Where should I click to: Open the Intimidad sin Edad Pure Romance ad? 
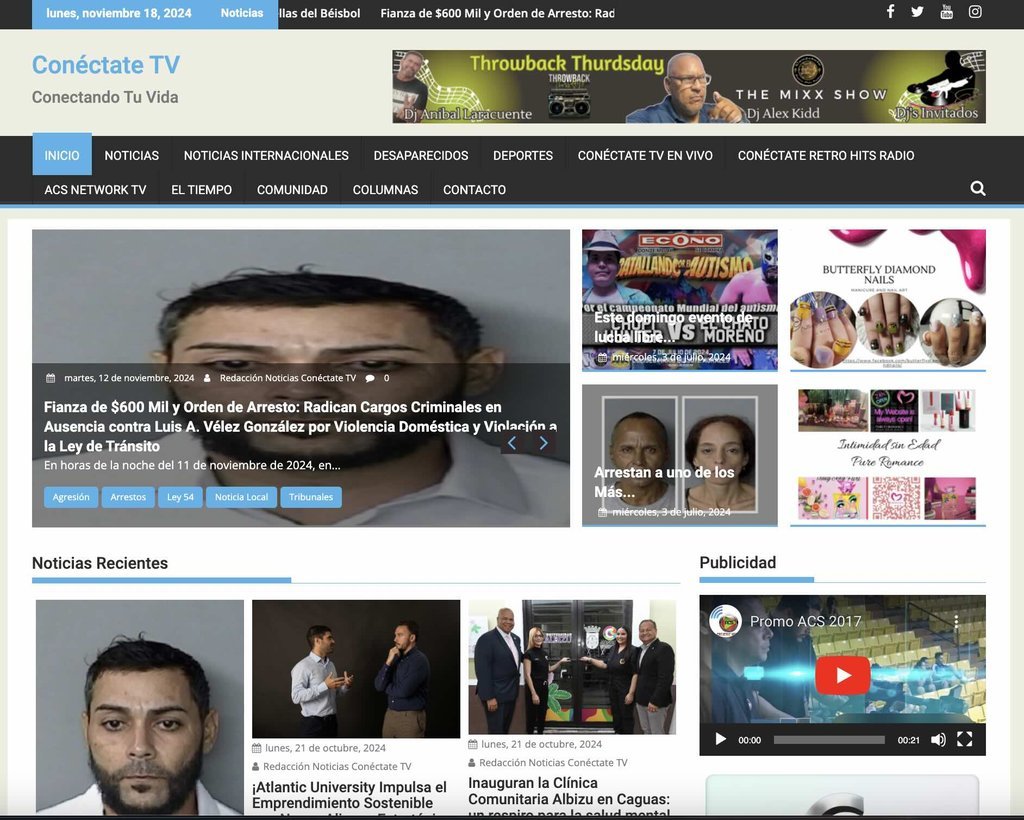(888, 456)
